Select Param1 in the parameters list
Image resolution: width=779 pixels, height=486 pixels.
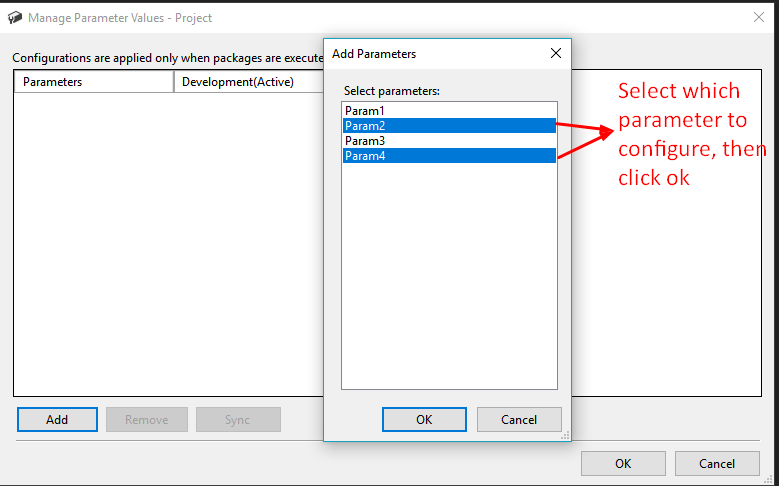449,111
